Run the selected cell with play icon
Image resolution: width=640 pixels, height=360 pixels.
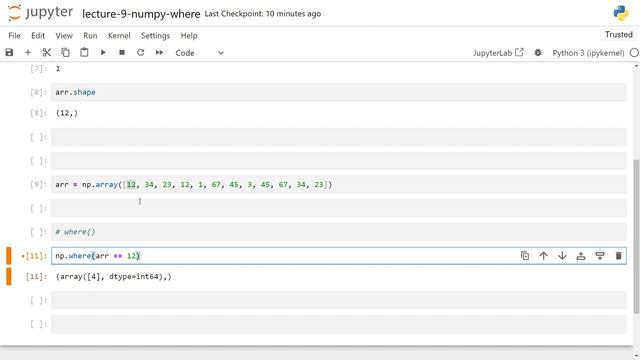tap(103, 53)
